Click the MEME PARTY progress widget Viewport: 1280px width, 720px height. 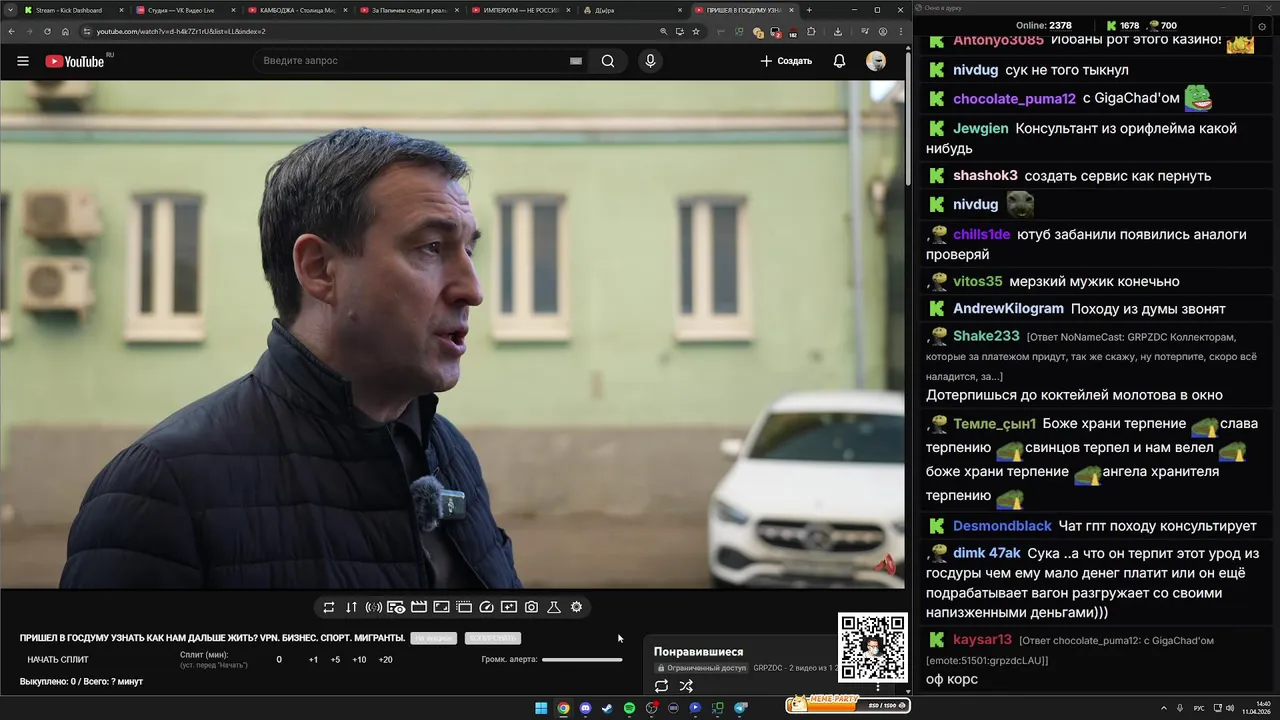coord(847,704)
